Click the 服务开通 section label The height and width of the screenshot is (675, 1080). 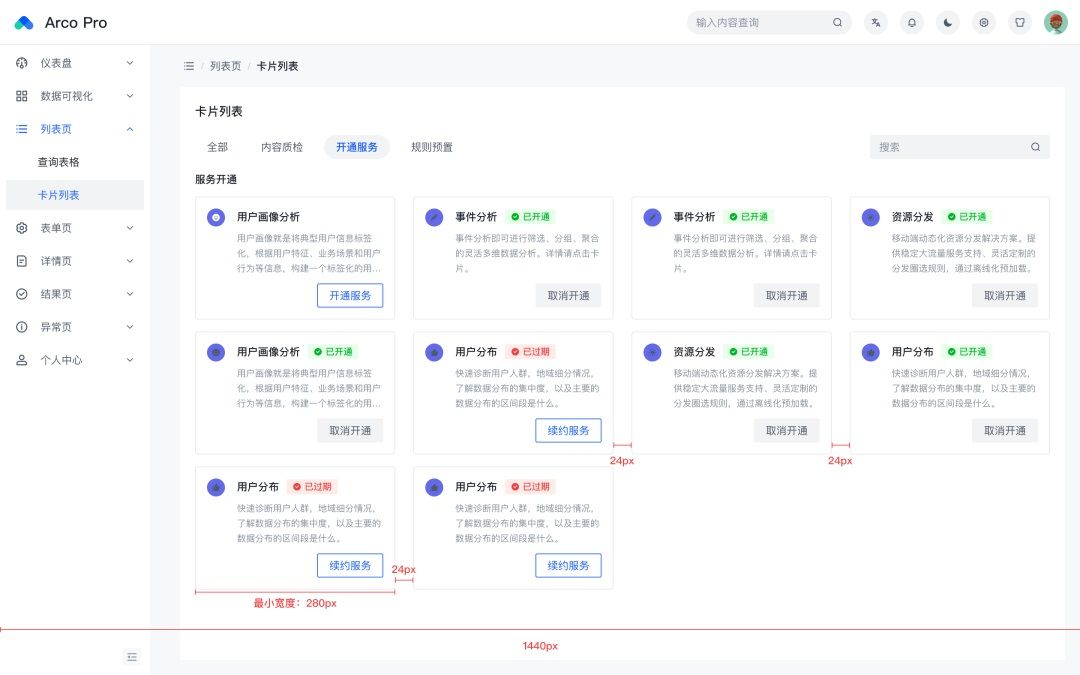pos(216,180)
